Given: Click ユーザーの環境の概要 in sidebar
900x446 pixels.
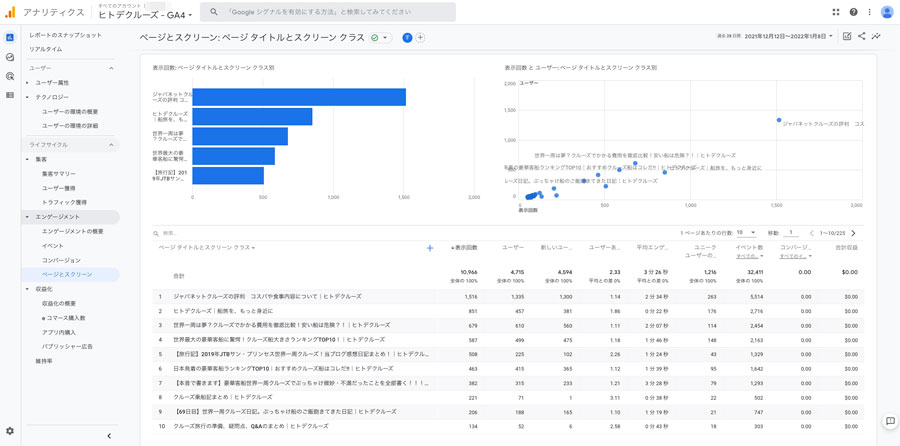Looking at the screenshot, I should point(70,111).
